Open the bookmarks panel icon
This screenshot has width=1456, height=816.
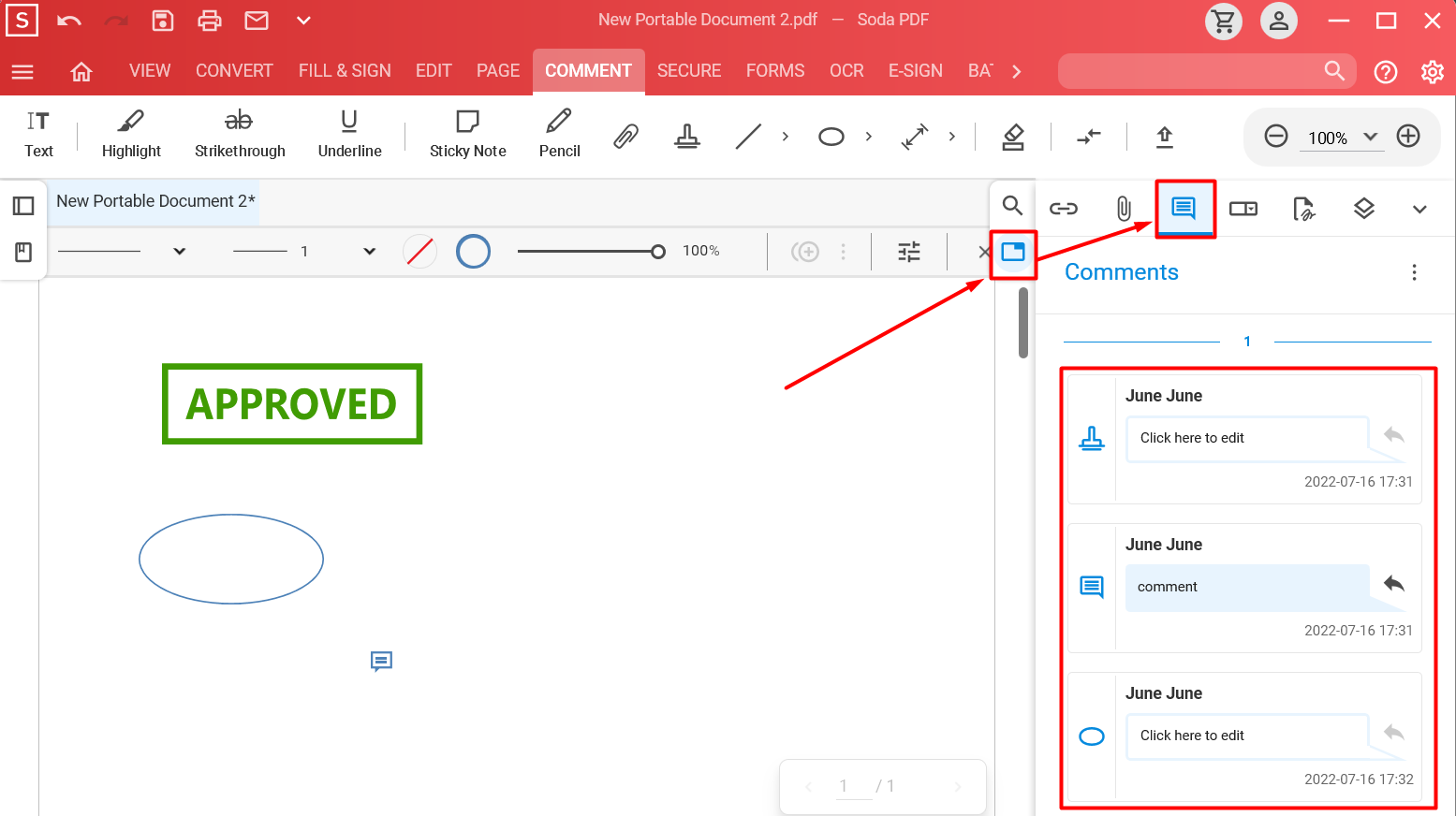tap(23, 252)
